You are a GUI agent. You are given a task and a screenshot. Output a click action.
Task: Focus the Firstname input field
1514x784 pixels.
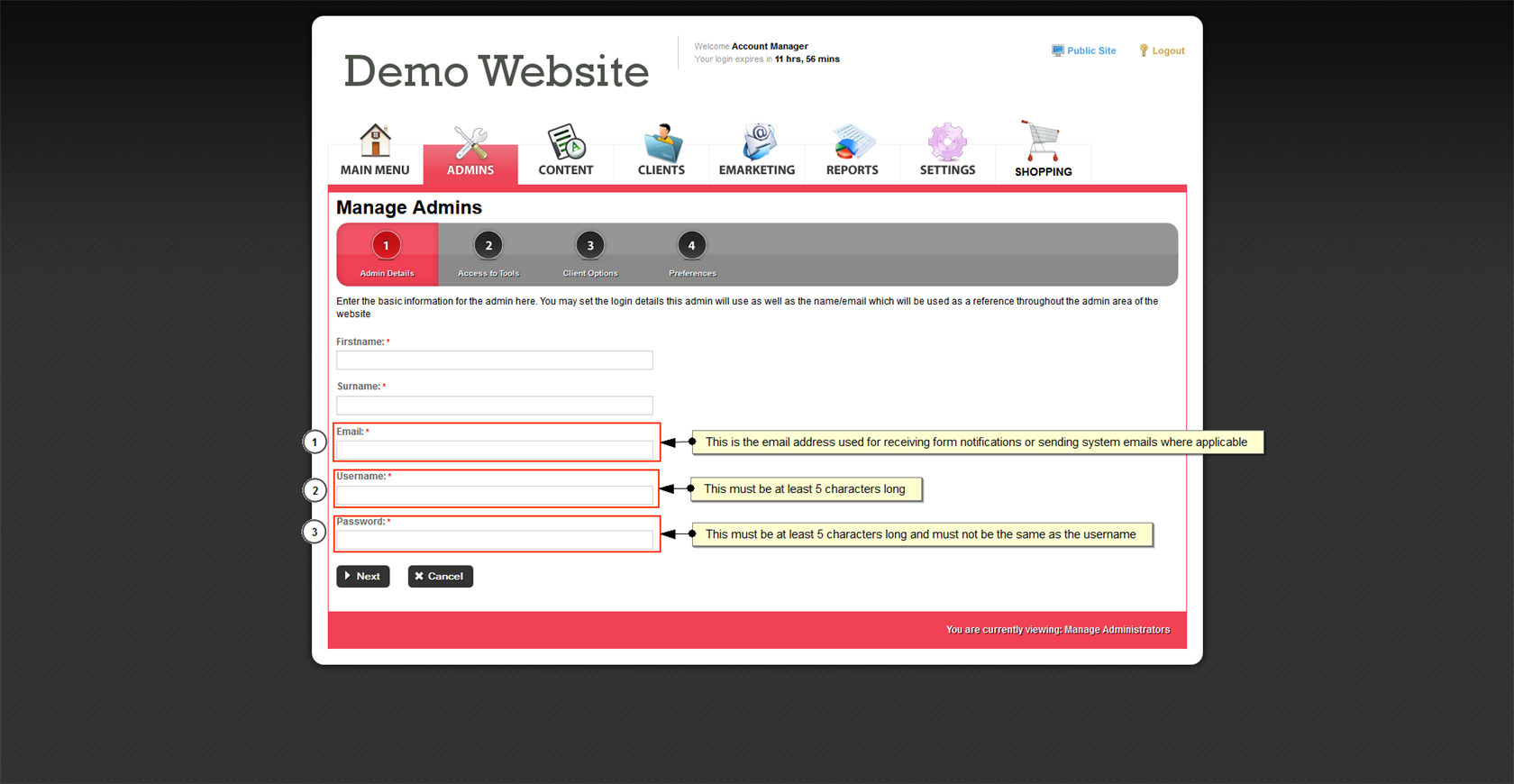pos(494,360)
